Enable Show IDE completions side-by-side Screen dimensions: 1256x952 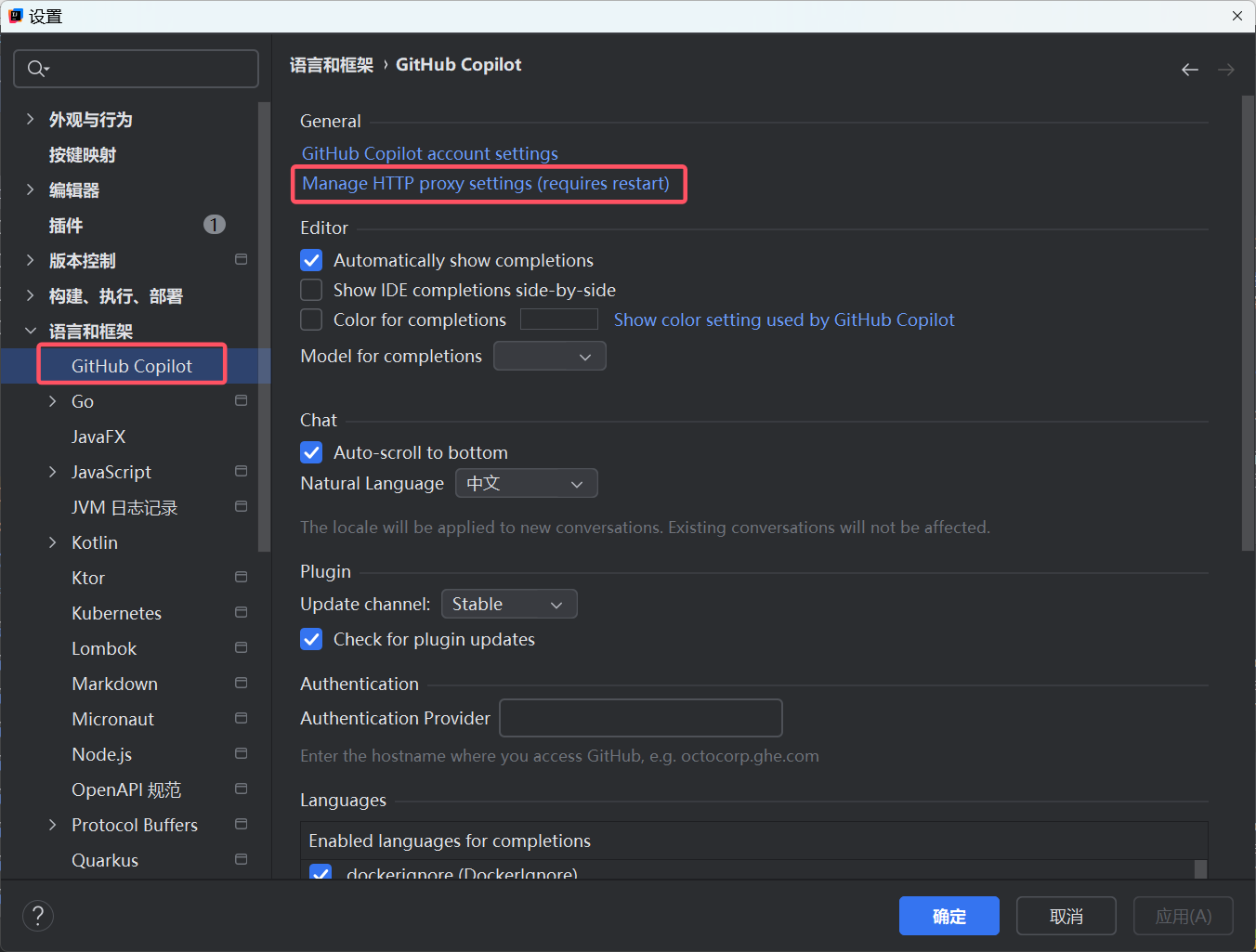click(x=312, y=290)
